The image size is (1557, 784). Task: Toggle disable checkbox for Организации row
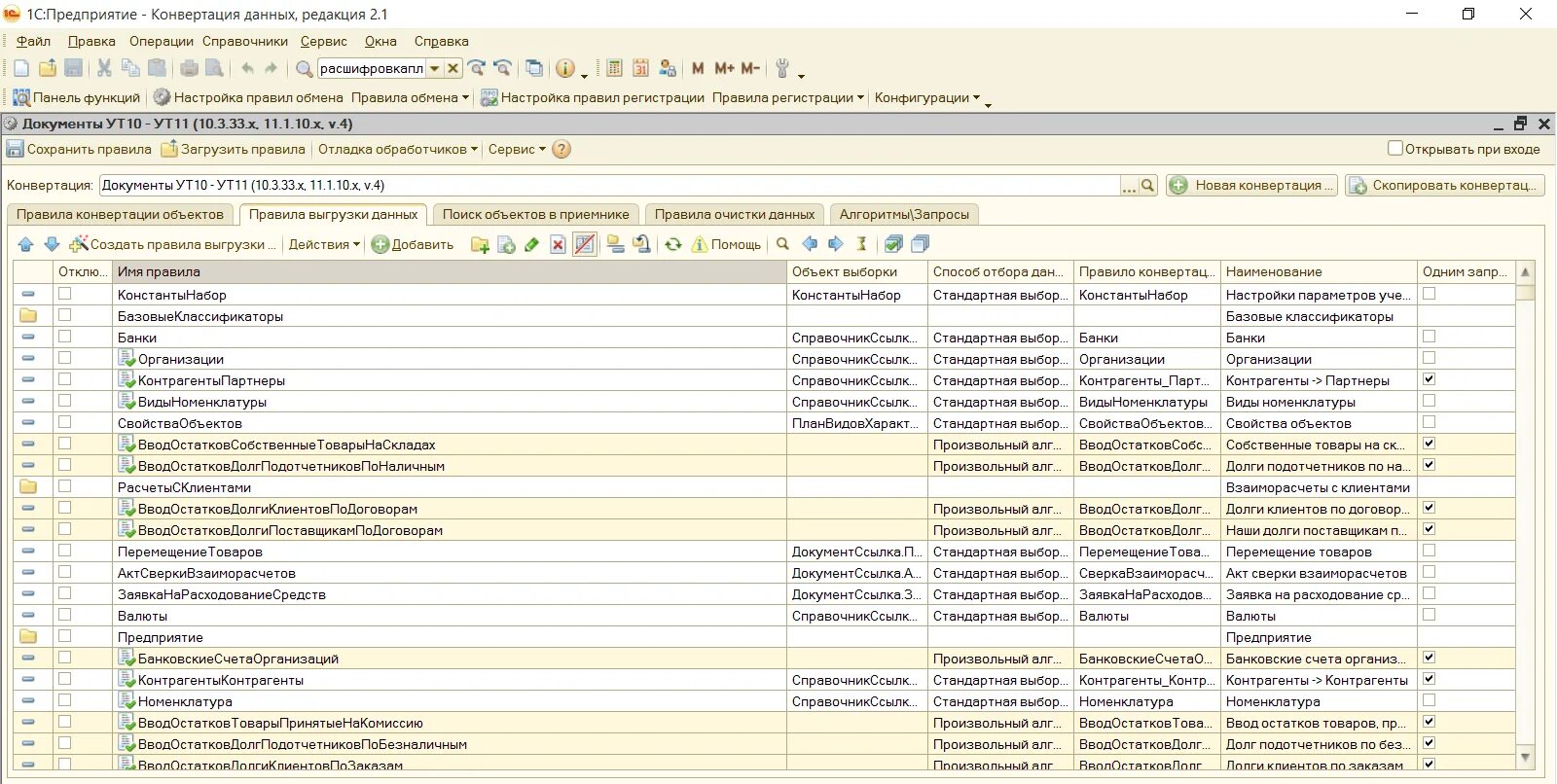coord(64,357)
